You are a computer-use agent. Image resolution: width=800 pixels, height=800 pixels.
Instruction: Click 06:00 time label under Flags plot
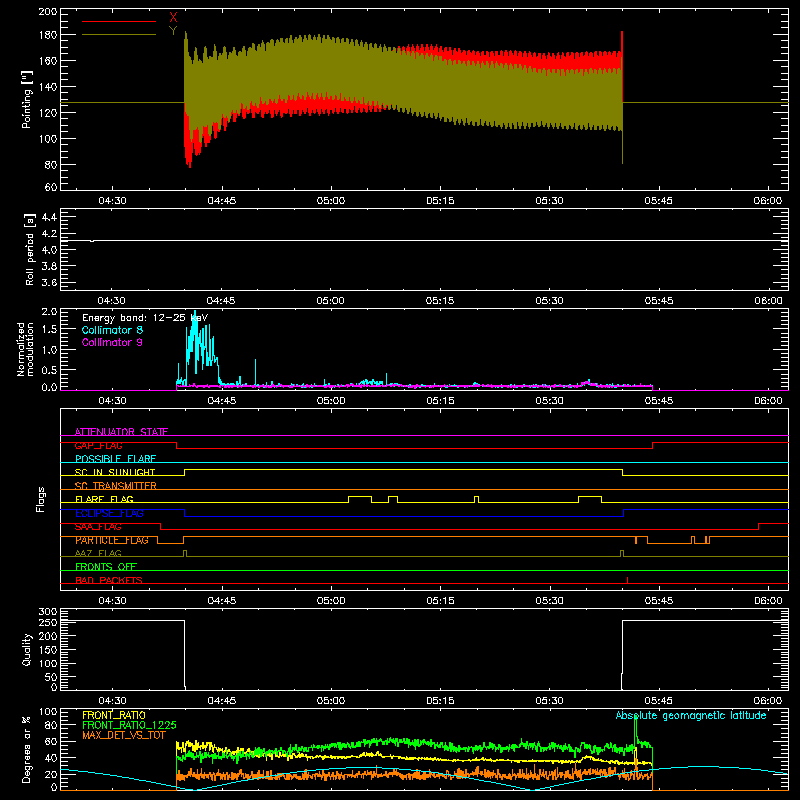(768, 601)
